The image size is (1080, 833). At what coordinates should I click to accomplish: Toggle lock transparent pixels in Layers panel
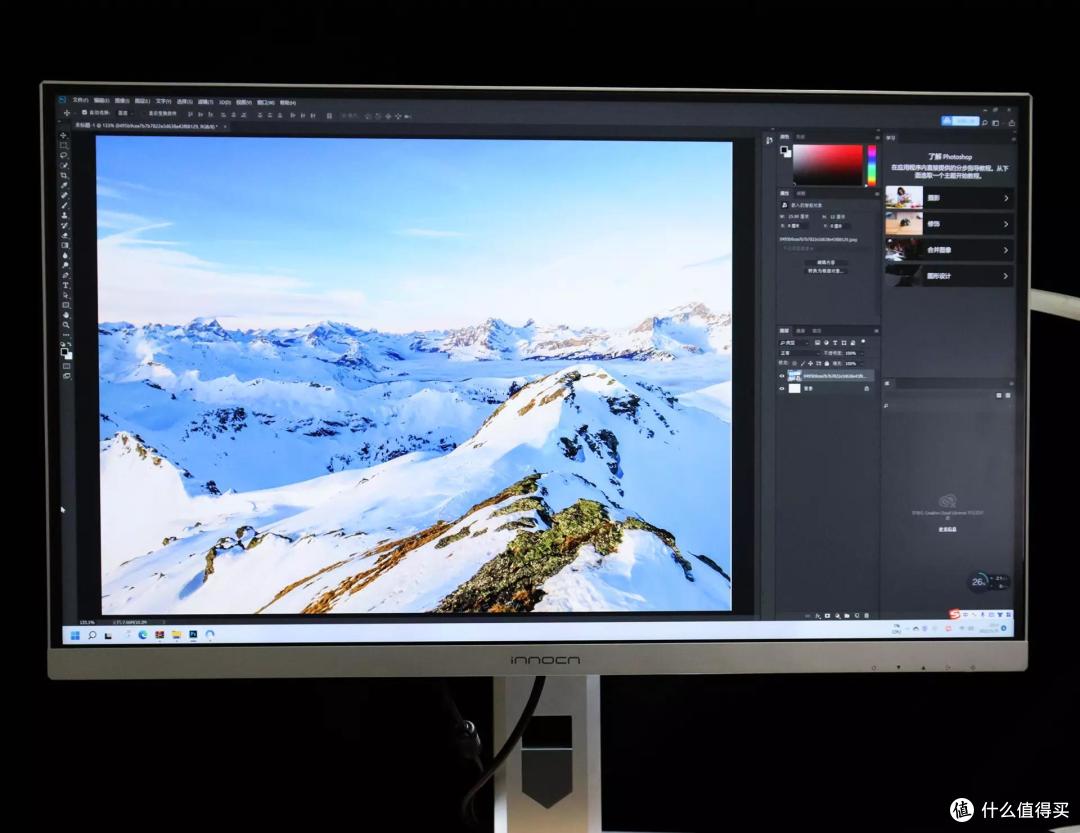(x=794, y=364)
